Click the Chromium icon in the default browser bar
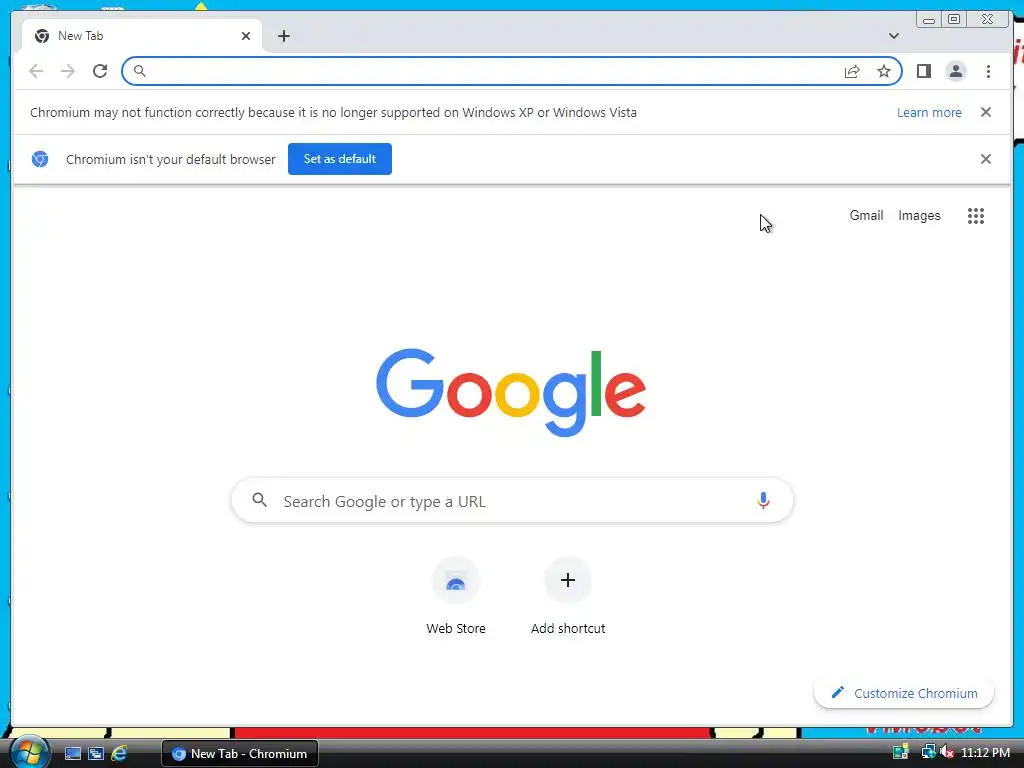The image size is (1024, 768). [40, 159]
